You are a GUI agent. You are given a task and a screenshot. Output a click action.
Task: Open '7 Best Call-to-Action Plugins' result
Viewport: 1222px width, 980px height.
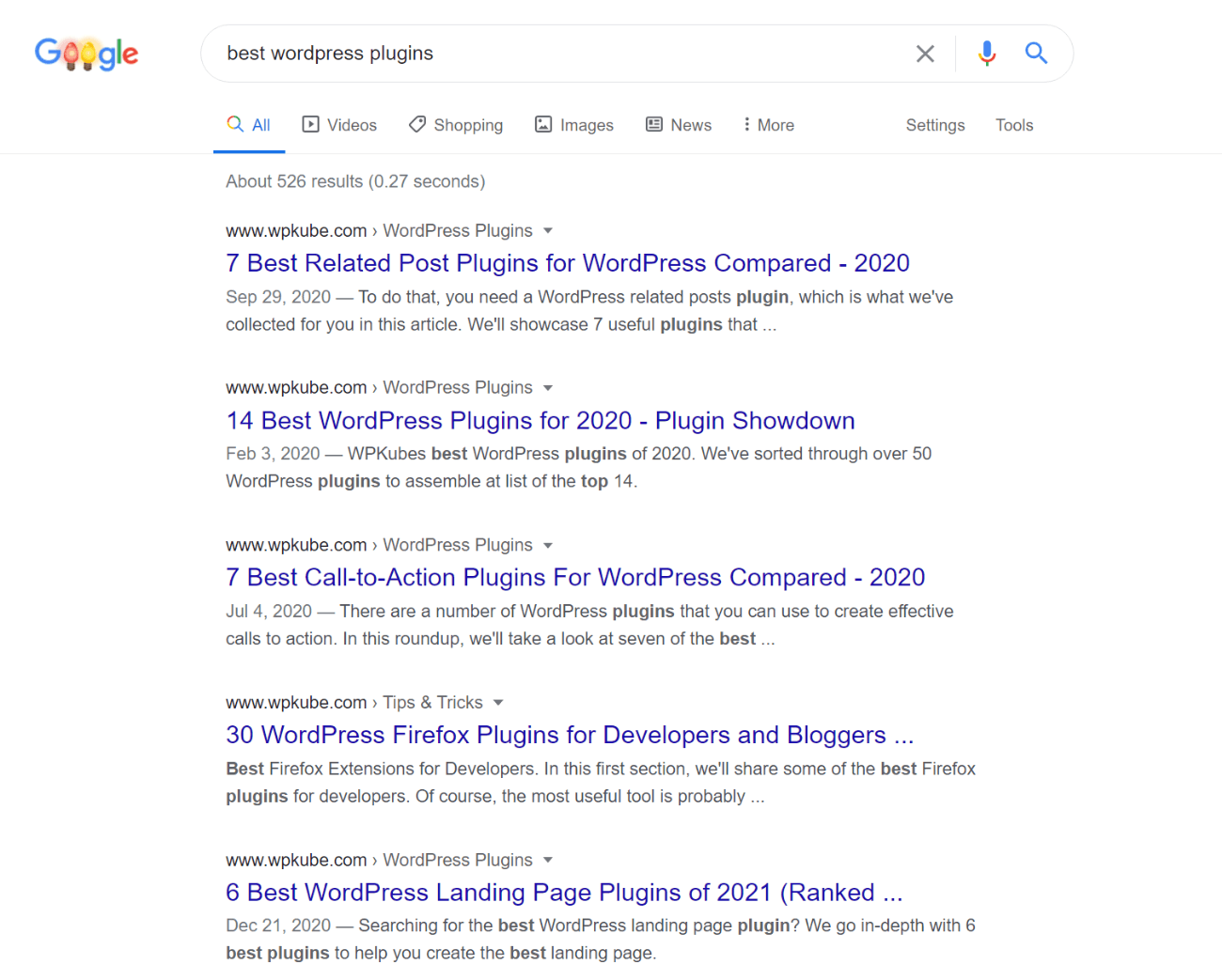coord(575,578)
